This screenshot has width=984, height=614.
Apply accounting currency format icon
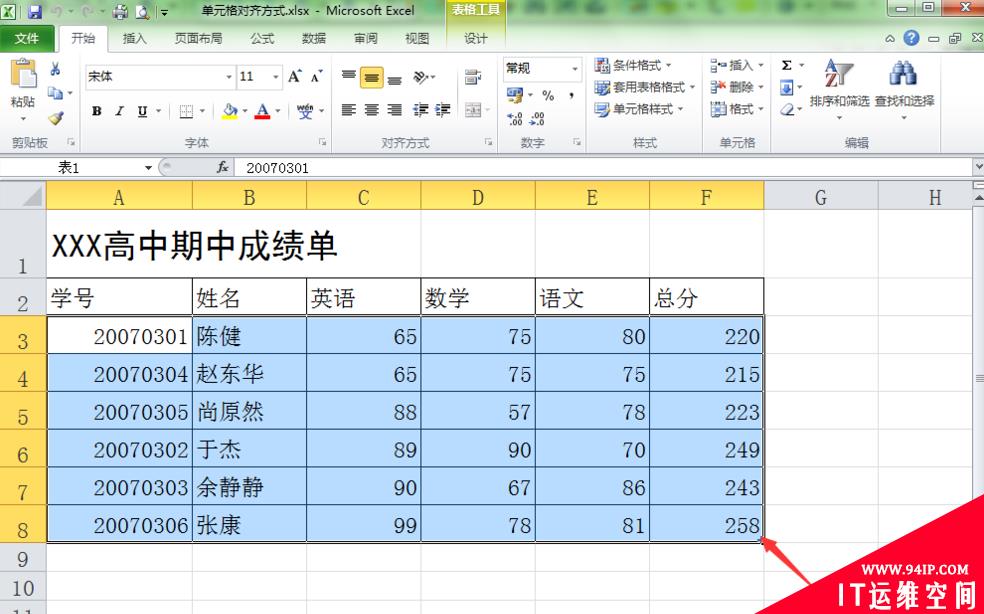point(515,95)
